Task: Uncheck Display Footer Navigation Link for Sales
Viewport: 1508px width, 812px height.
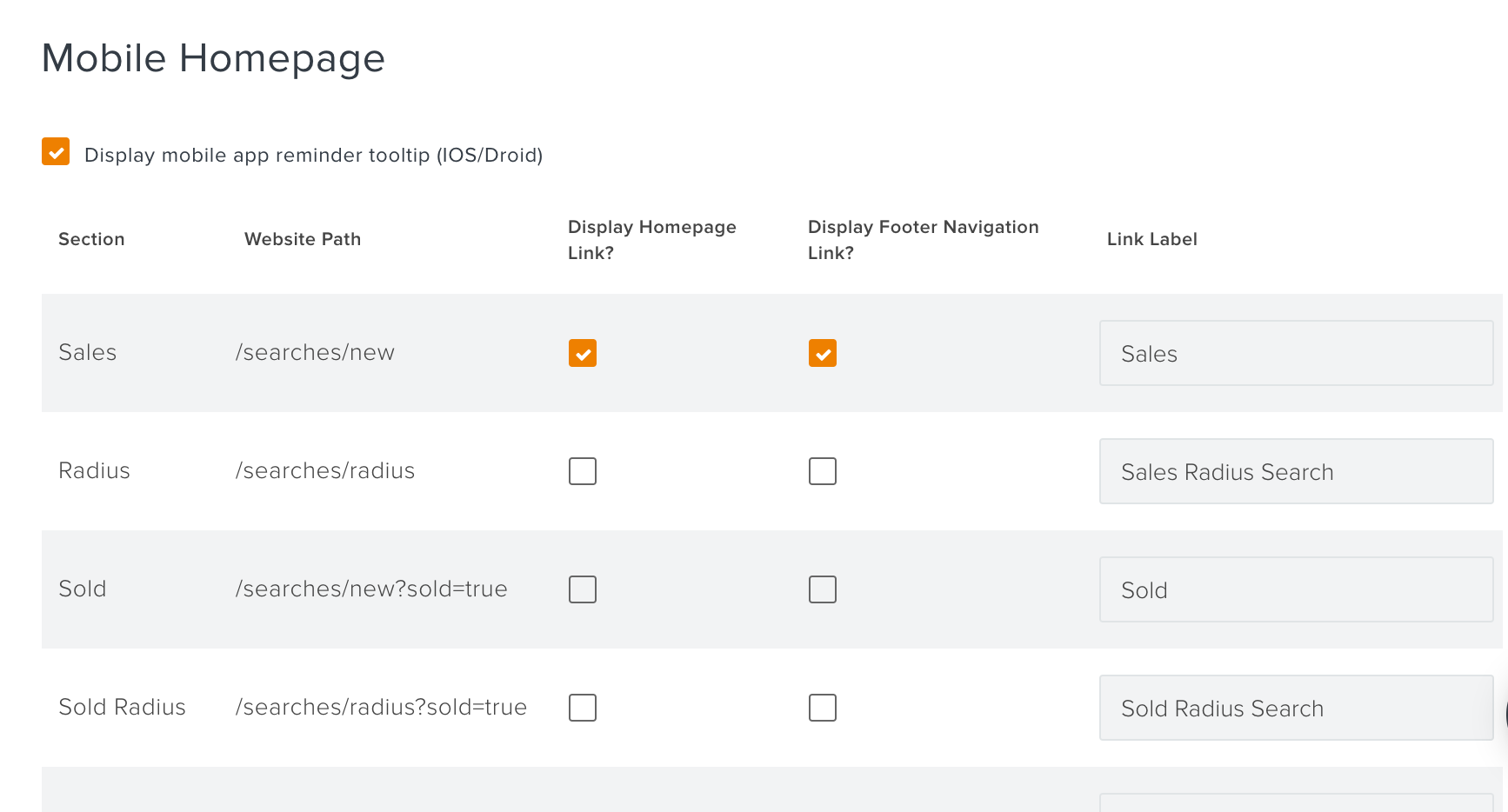Action: tap(823, 353)
